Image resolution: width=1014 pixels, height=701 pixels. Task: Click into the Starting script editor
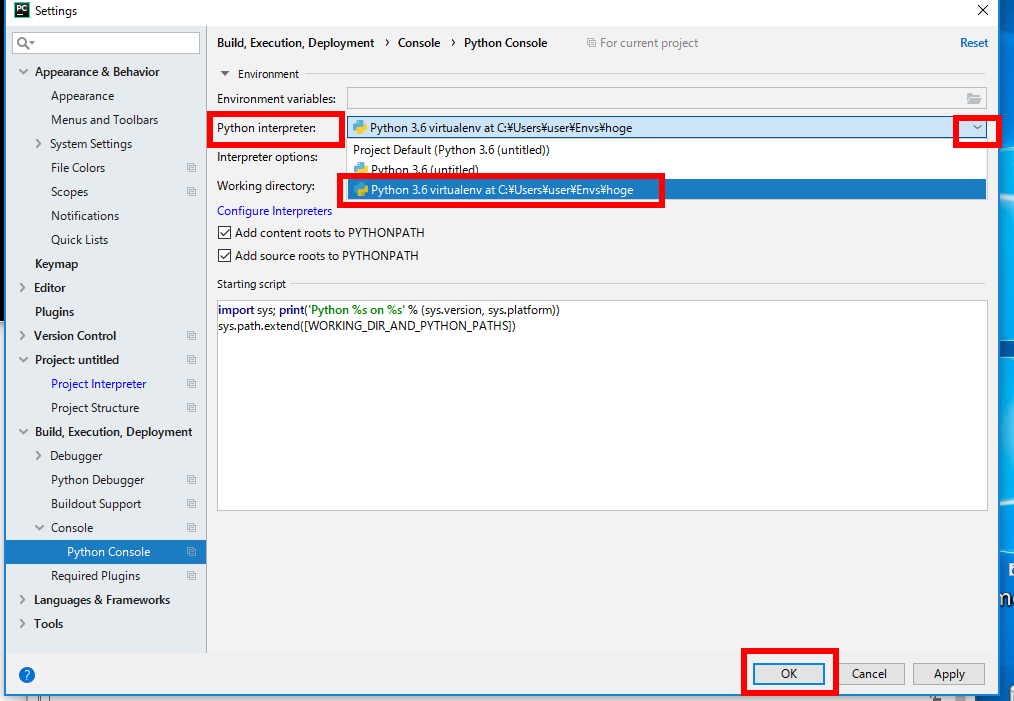click(x=602, y=405)
